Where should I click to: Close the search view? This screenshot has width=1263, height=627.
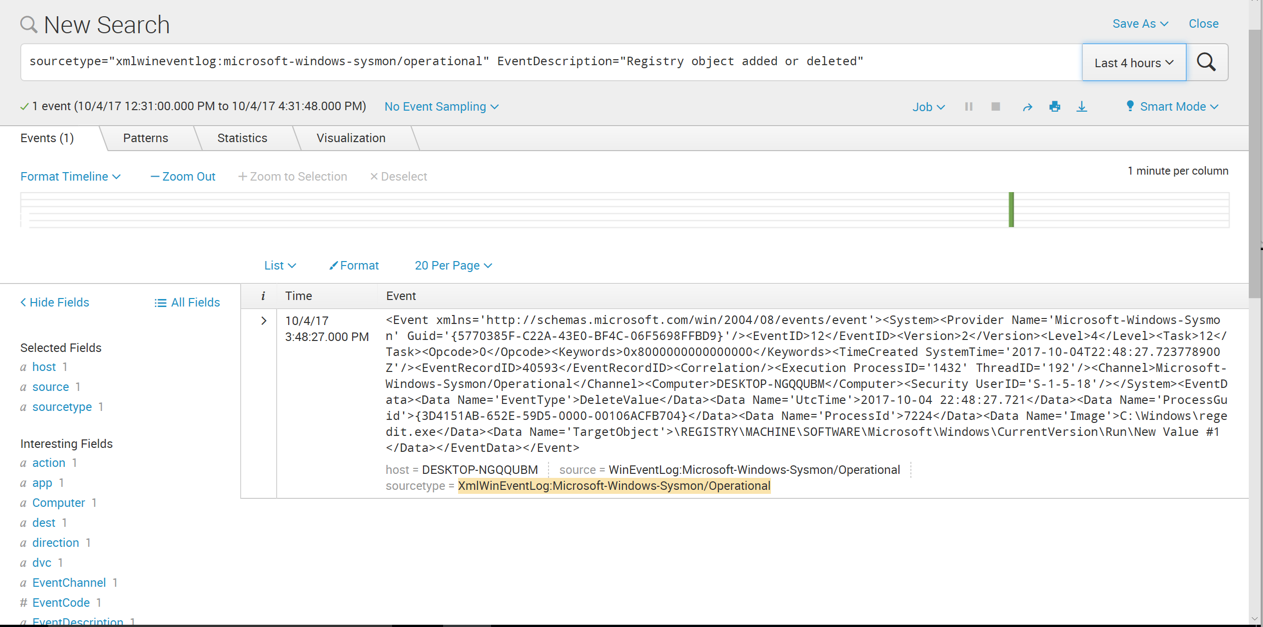pos(1203,23)
